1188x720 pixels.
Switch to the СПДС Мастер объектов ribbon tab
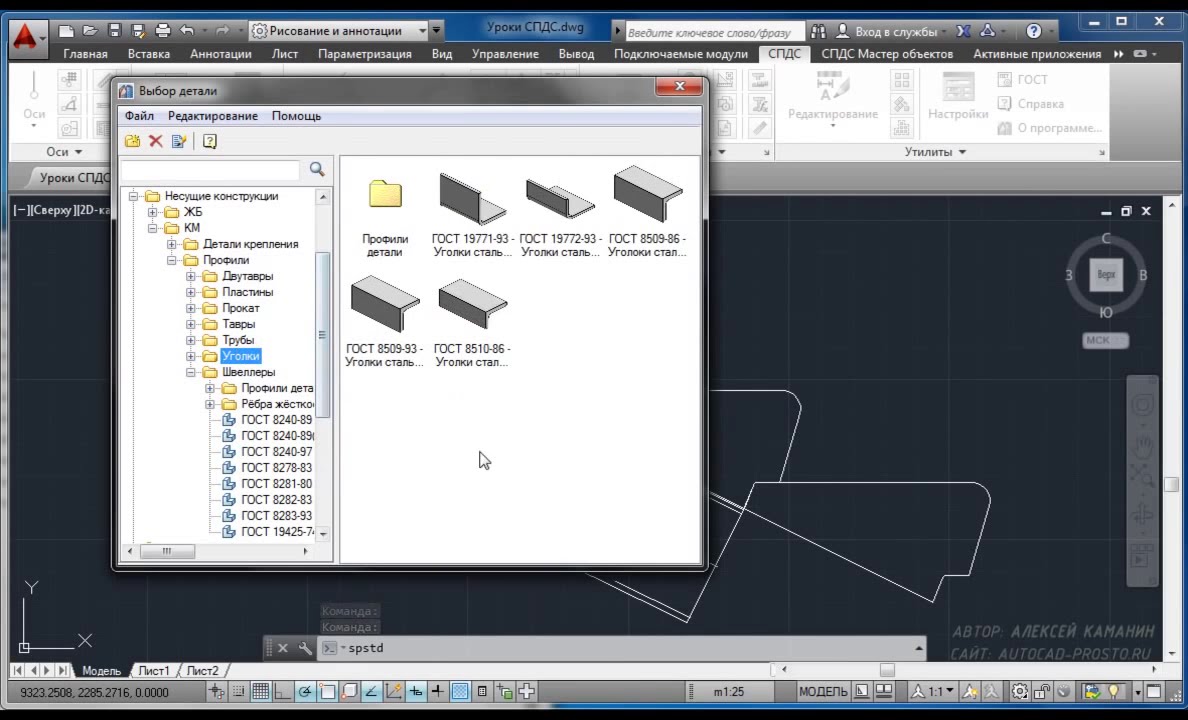pos(887,54)
